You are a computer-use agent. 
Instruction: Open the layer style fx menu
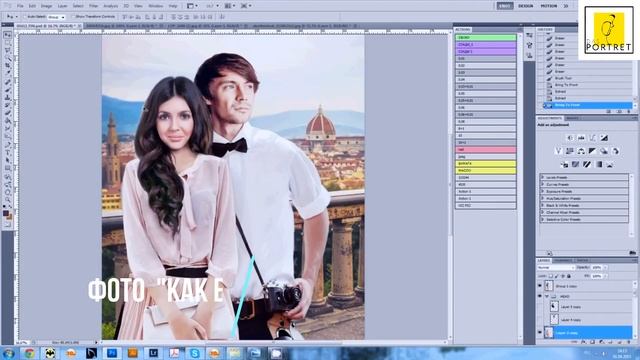click(x=584, y=342)
